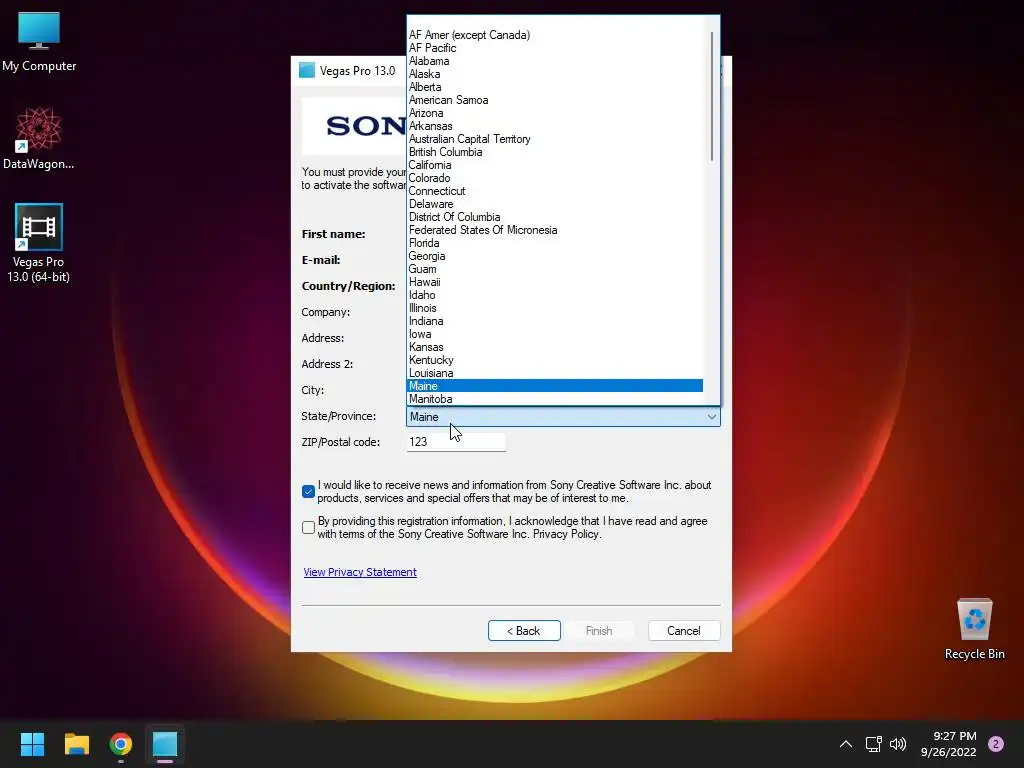Click the state list scrollbar thumb

pos(711,95)
